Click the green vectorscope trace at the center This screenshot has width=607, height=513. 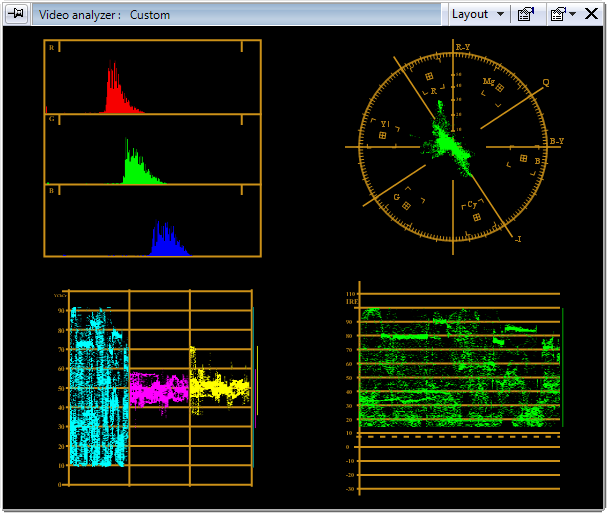(x=449, y=141)
